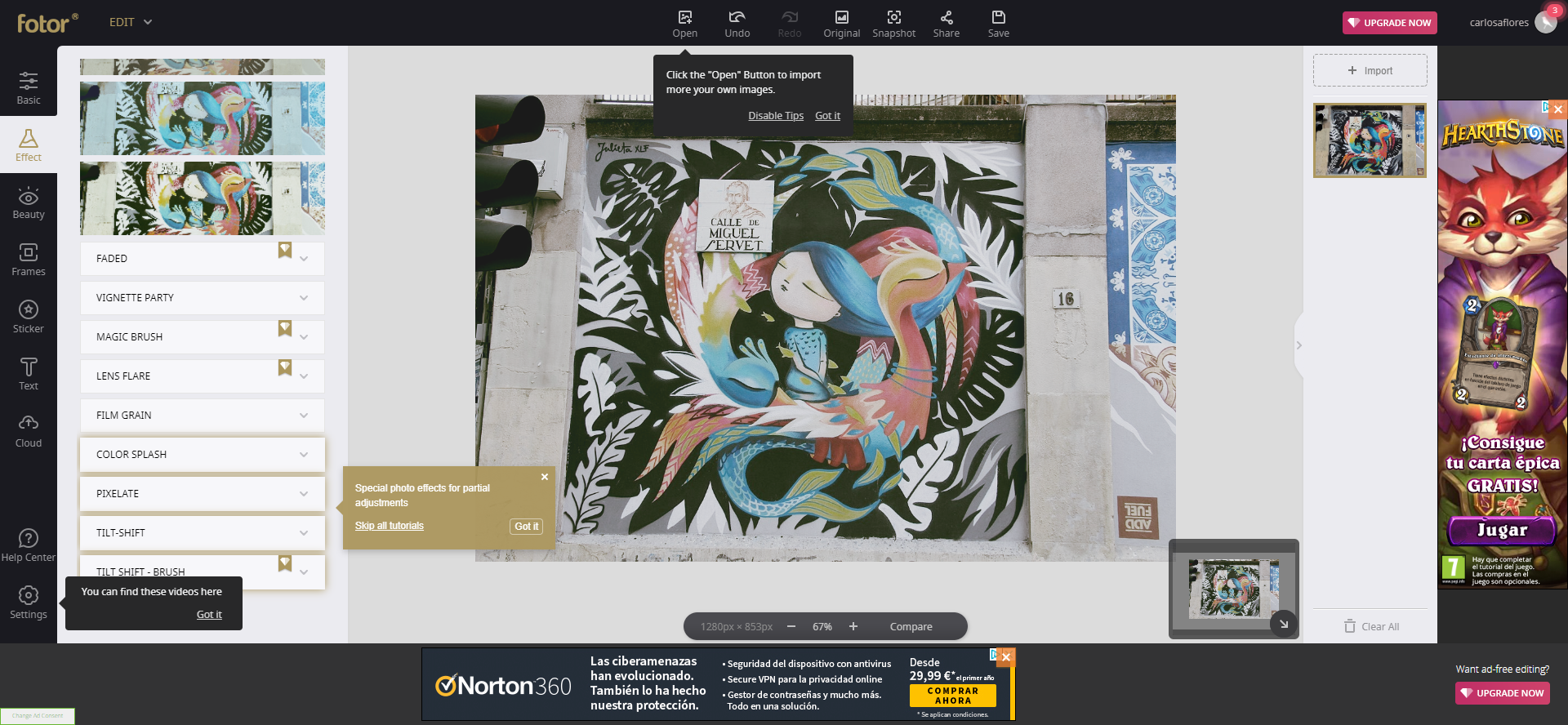The image size is (1568, 725).
Task: Click UPGRADE NOW in the top bar
Action: 1390,23
